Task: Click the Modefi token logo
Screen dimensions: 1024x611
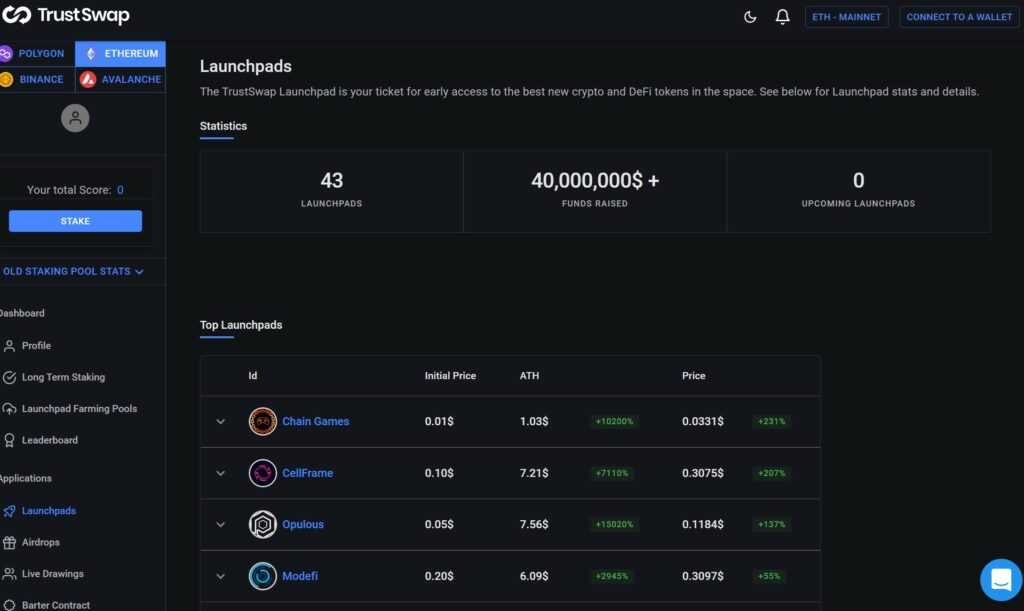Action: [x=262, y=576]
